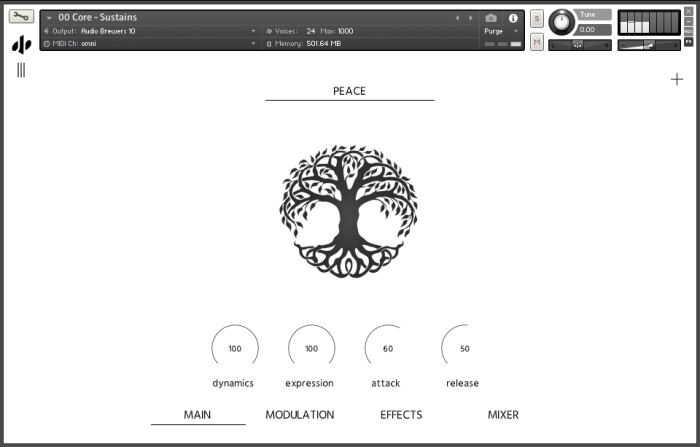The image size is (700, 447).
Task: Click the instrument name 00 Core - Sustains
Action: [97, 17]
